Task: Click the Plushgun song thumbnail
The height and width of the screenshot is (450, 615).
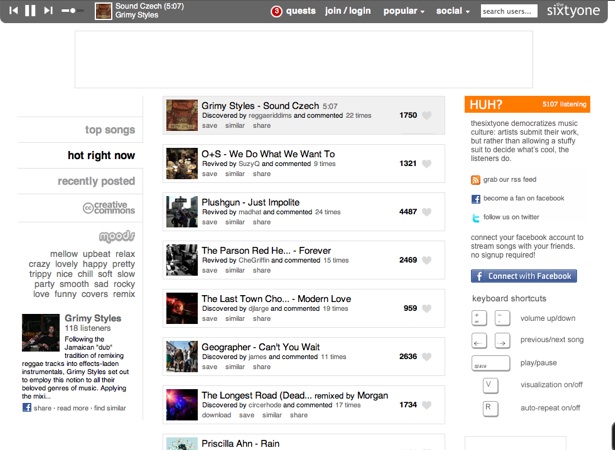Action: click(x=182, y=211)
